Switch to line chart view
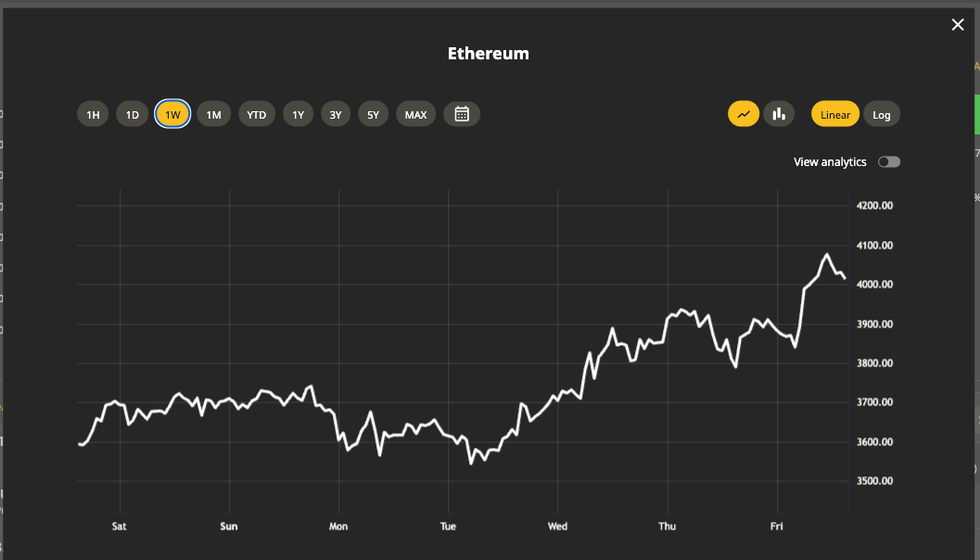 click(743, 114)
